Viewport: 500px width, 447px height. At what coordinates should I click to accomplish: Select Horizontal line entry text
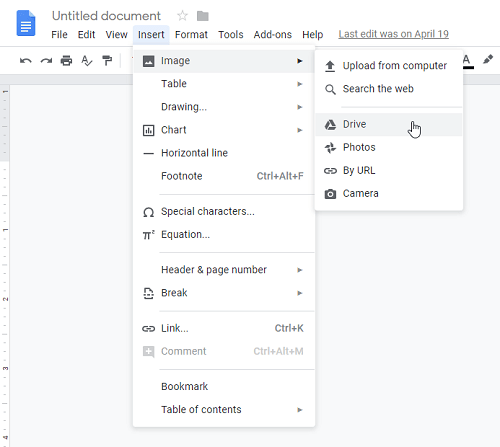coord(194,153)
